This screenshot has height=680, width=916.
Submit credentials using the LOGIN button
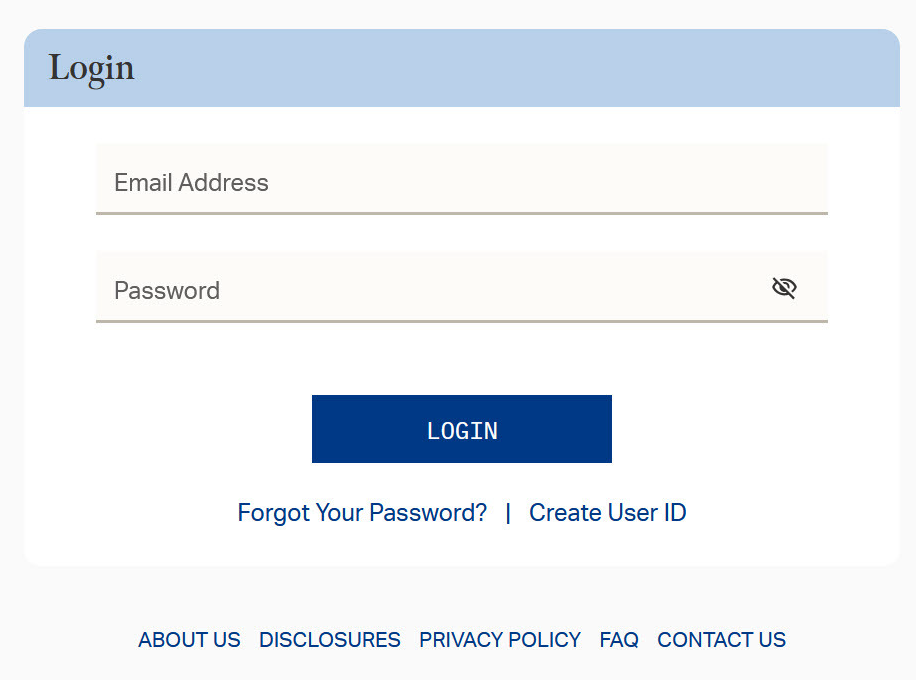point(461,429)
